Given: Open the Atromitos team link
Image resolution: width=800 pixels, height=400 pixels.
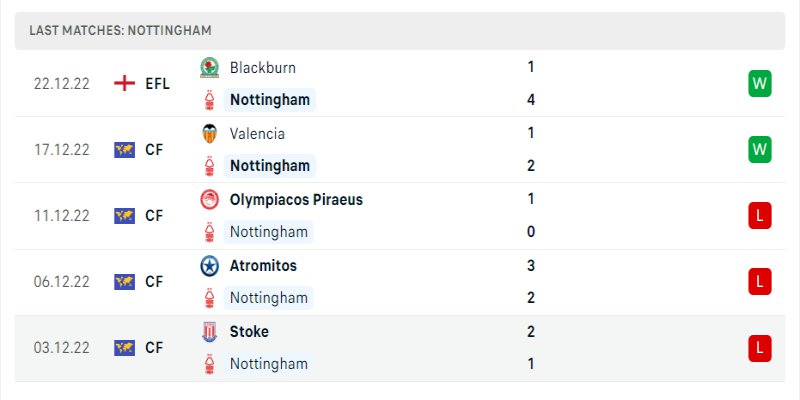Looking at the screenshot, I should pyautogui.click(x=263, y=266).
